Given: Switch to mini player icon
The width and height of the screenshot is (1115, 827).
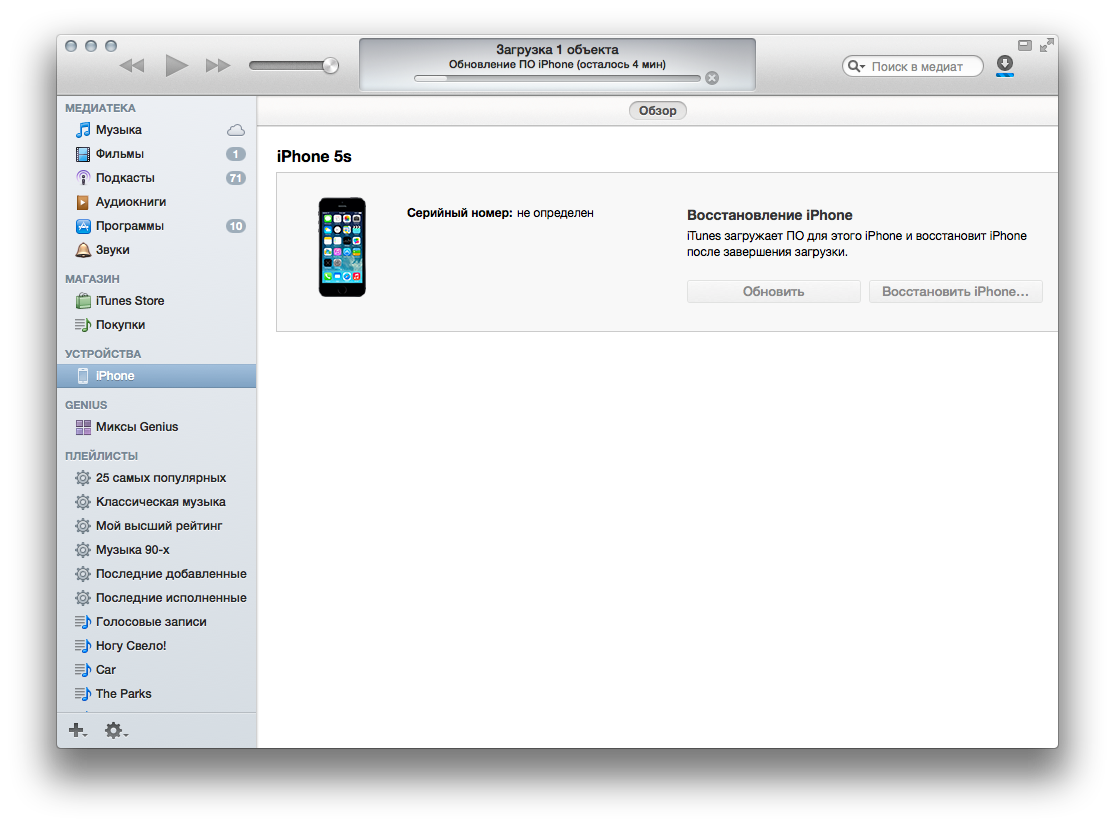Looking at the screenshot, I should click(1025, 46).
